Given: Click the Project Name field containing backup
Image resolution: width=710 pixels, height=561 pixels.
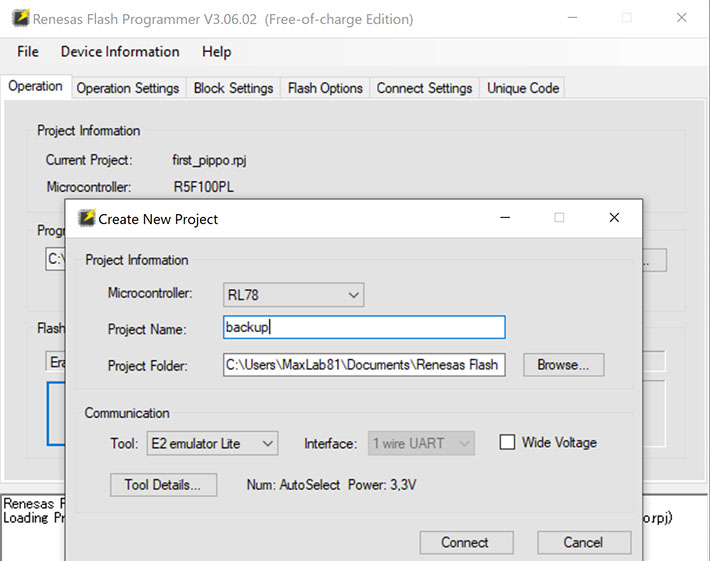Looking at the screenshot, I should (x=364, y=327).
